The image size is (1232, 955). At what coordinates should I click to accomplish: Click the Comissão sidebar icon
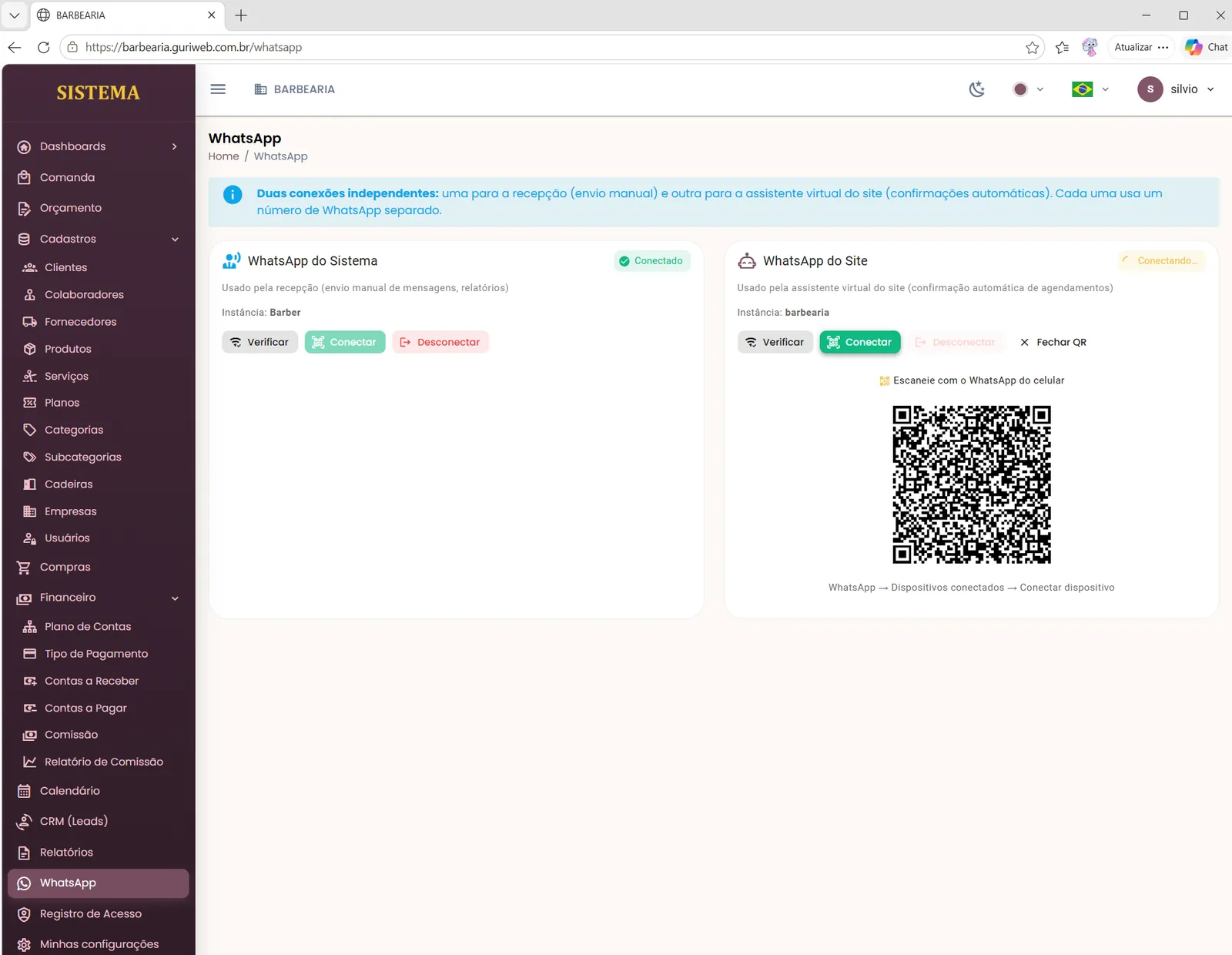pos(30,735)
